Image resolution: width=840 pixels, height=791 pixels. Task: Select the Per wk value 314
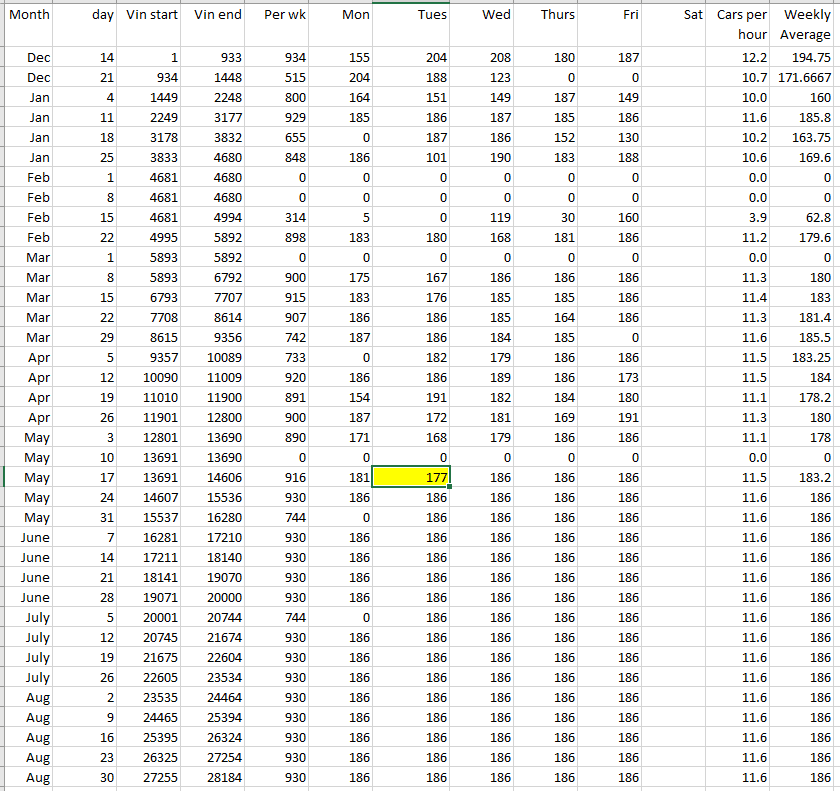pos(280,218)
